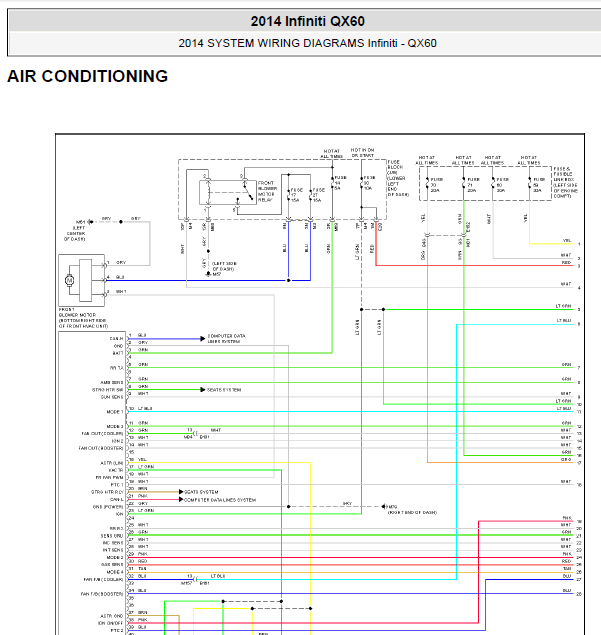Click the 'FUSE 71' label in fusible link box
The image size is (601, 635).
pyautogui.click(x=473, y=185)
